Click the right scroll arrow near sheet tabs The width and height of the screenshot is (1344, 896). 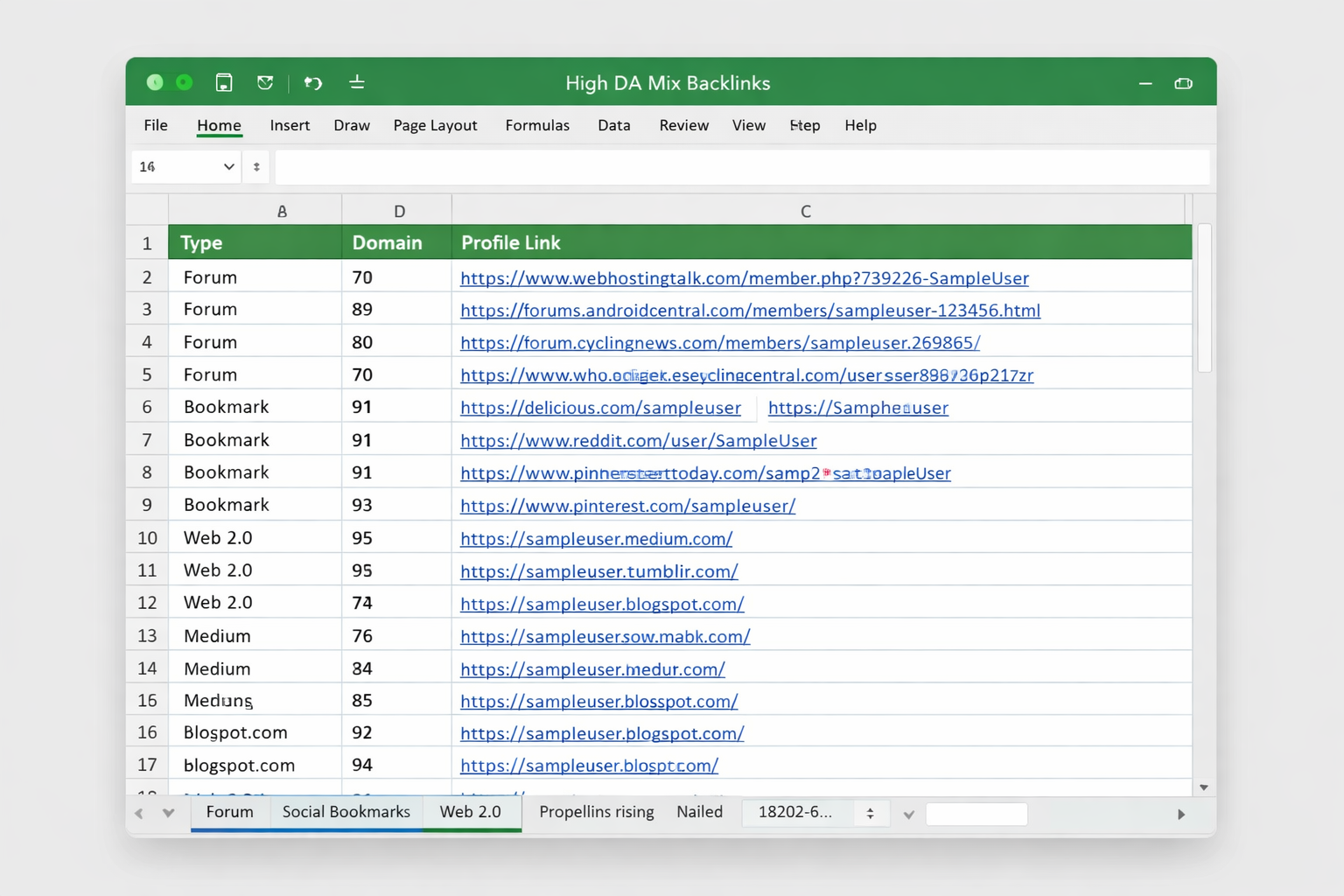coord(1181,813)
